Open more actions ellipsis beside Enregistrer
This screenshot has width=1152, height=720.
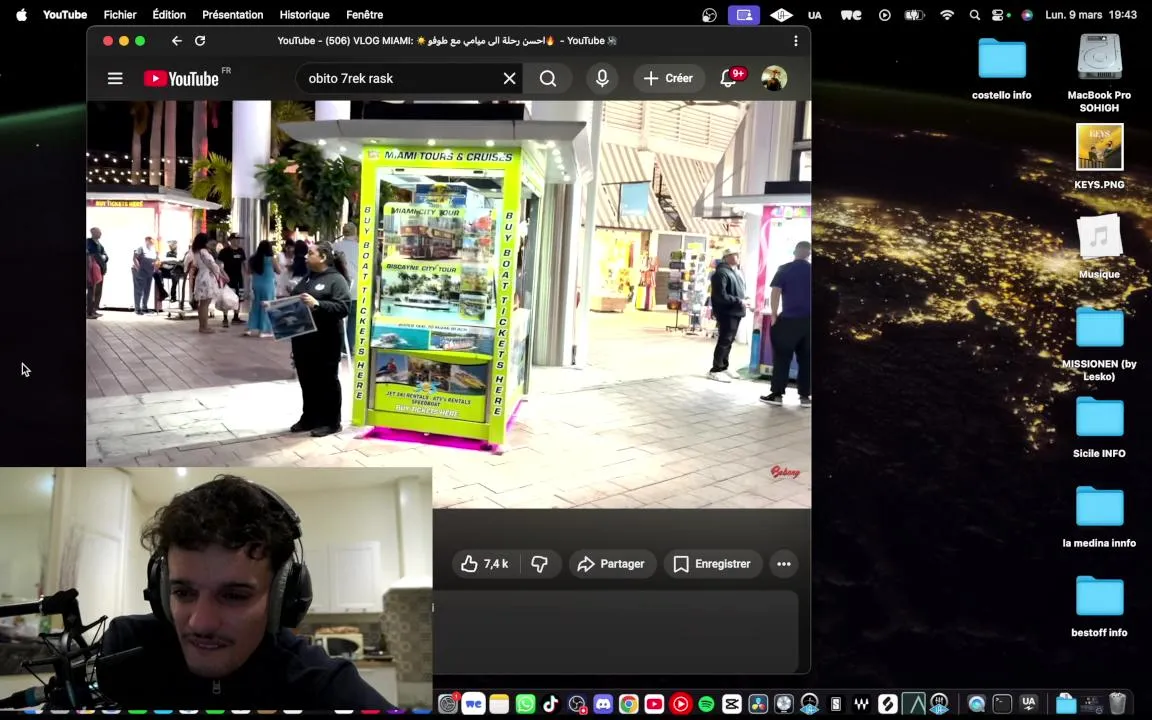(784, 564)
